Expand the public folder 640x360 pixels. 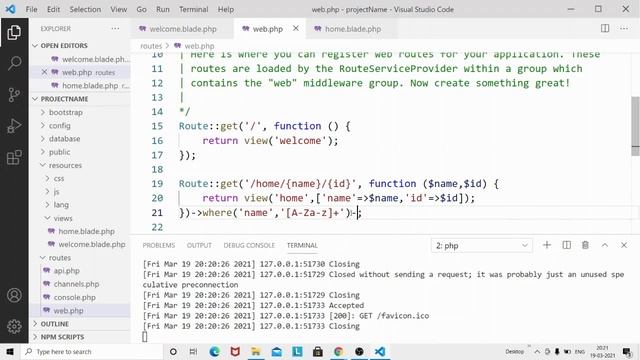click(x=60, y=152)
